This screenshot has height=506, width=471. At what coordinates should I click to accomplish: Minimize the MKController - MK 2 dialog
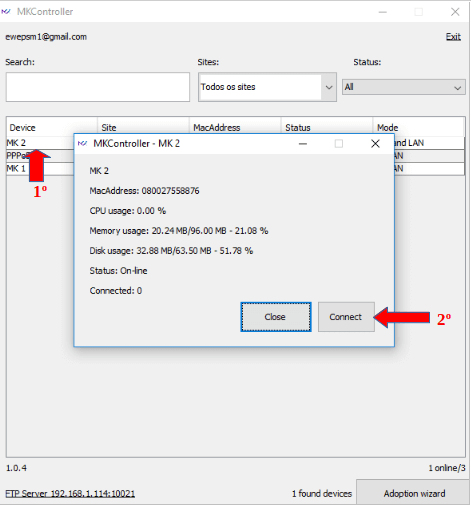[303, 144]
